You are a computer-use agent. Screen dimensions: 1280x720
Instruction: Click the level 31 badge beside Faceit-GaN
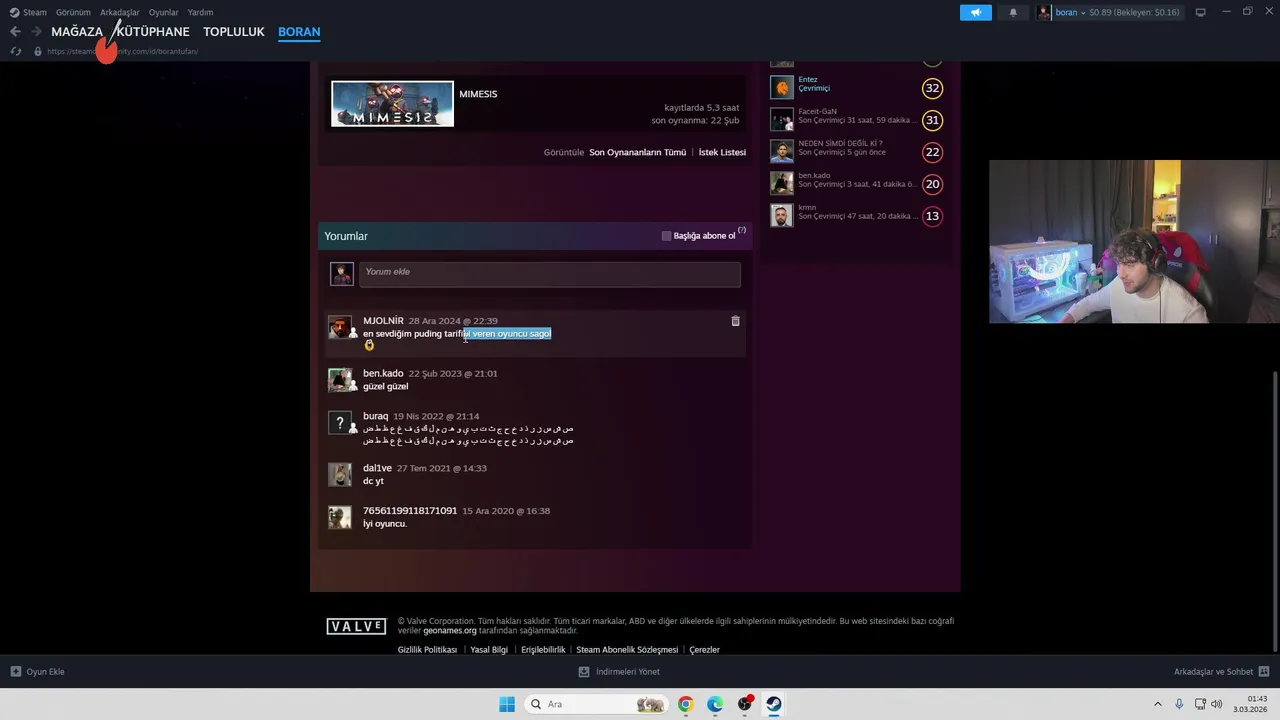932,120
